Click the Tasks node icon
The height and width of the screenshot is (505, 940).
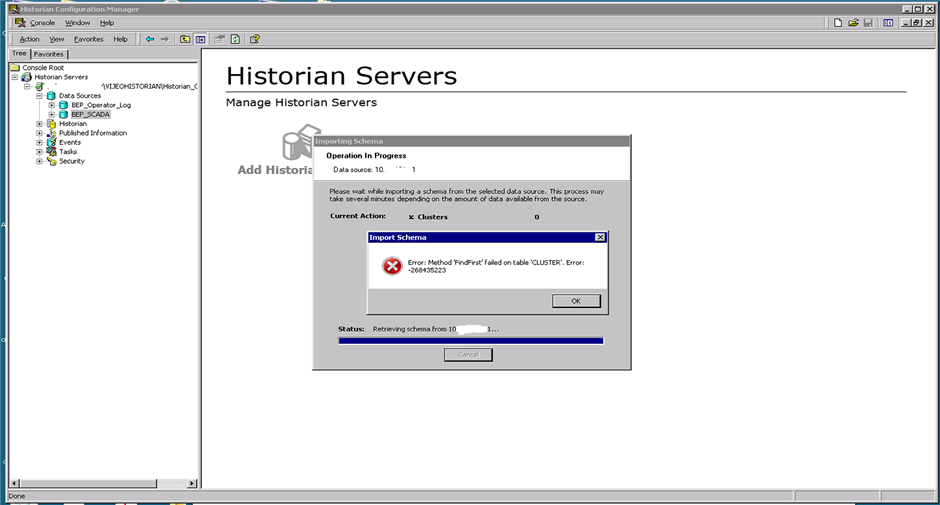pos(51,152)
